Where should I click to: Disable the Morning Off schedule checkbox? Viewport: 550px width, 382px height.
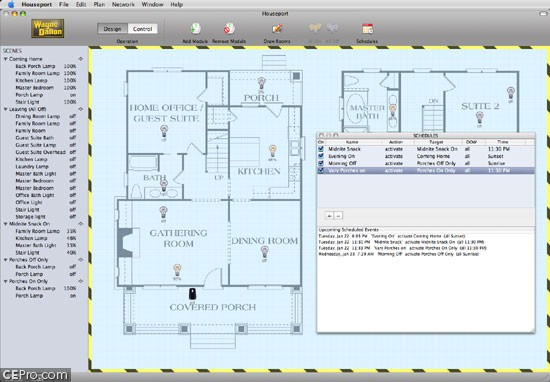(321, 163)
